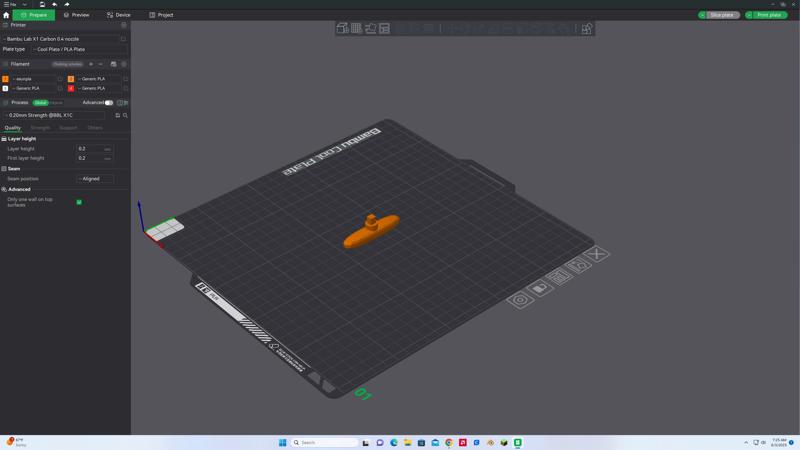Save the process preset icon

click(x=117, y=115)
